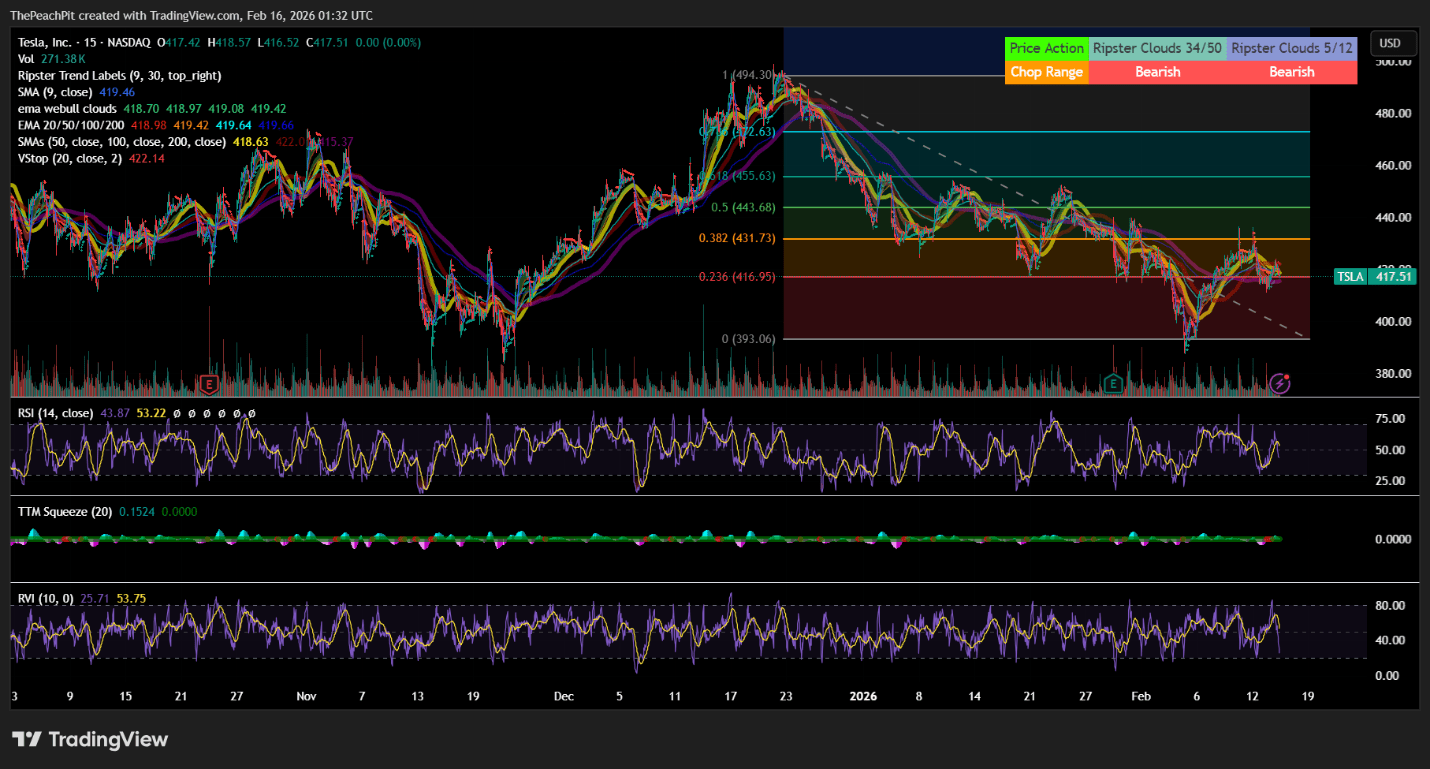Click the 380.00 price scale label

click(1392, 373)
